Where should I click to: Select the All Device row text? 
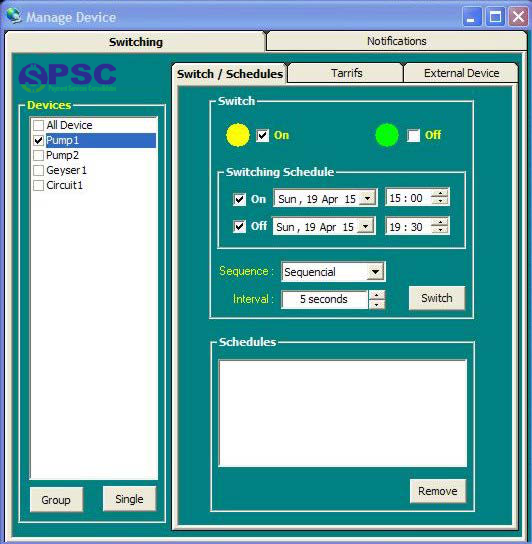(x=69, y=125)
